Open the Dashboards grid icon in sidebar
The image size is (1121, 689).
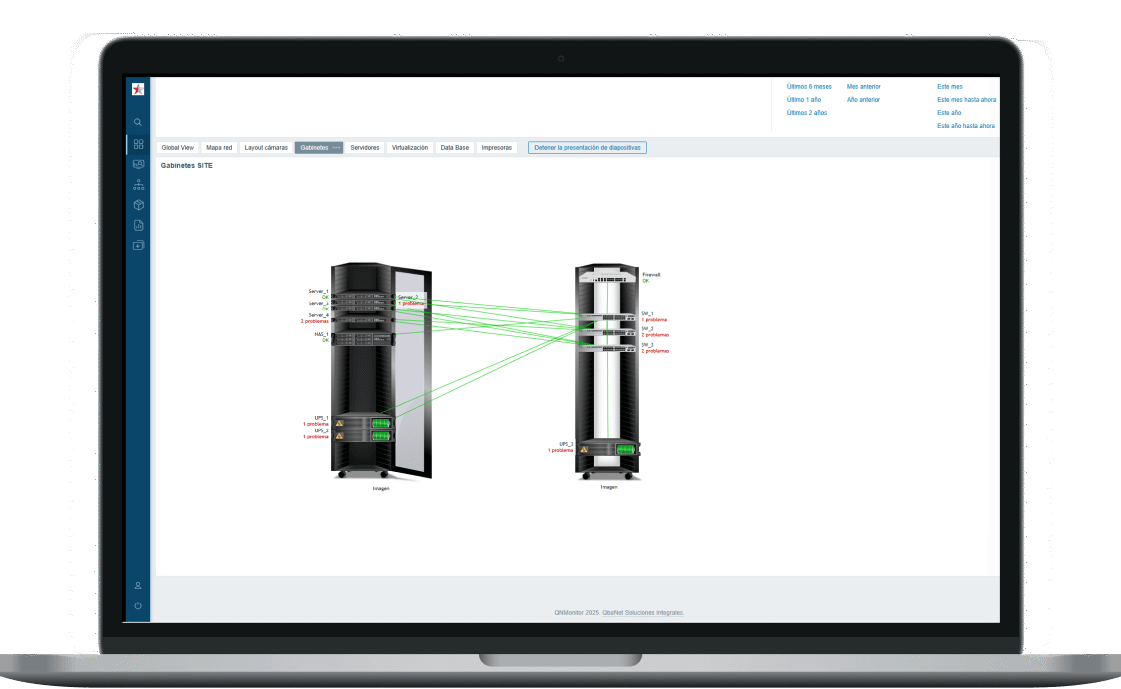coord(138,144)
